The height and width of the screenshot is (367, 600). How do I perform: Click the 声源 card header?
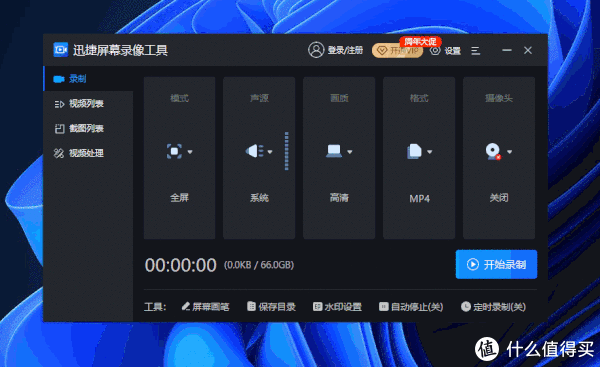pos(259,98)
